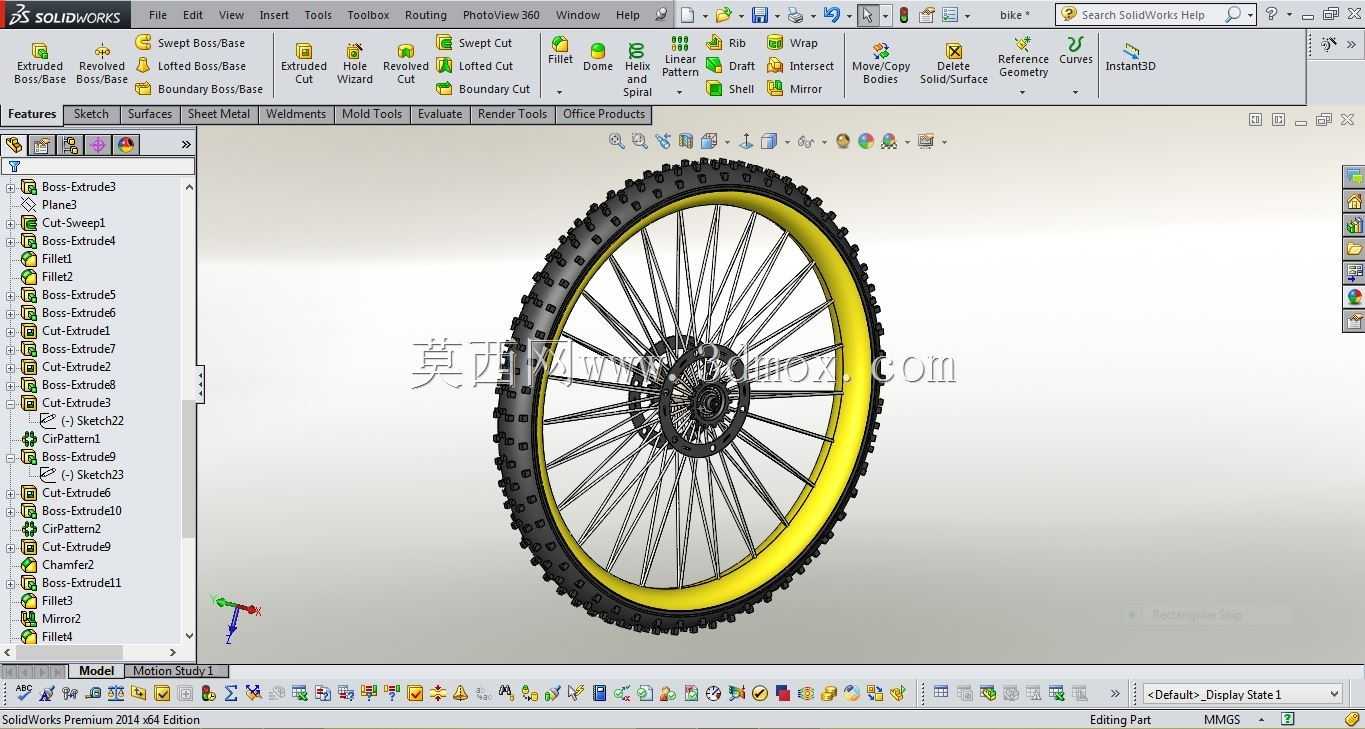
Task: Open the File menu
Action: click(x=158, y=15)
